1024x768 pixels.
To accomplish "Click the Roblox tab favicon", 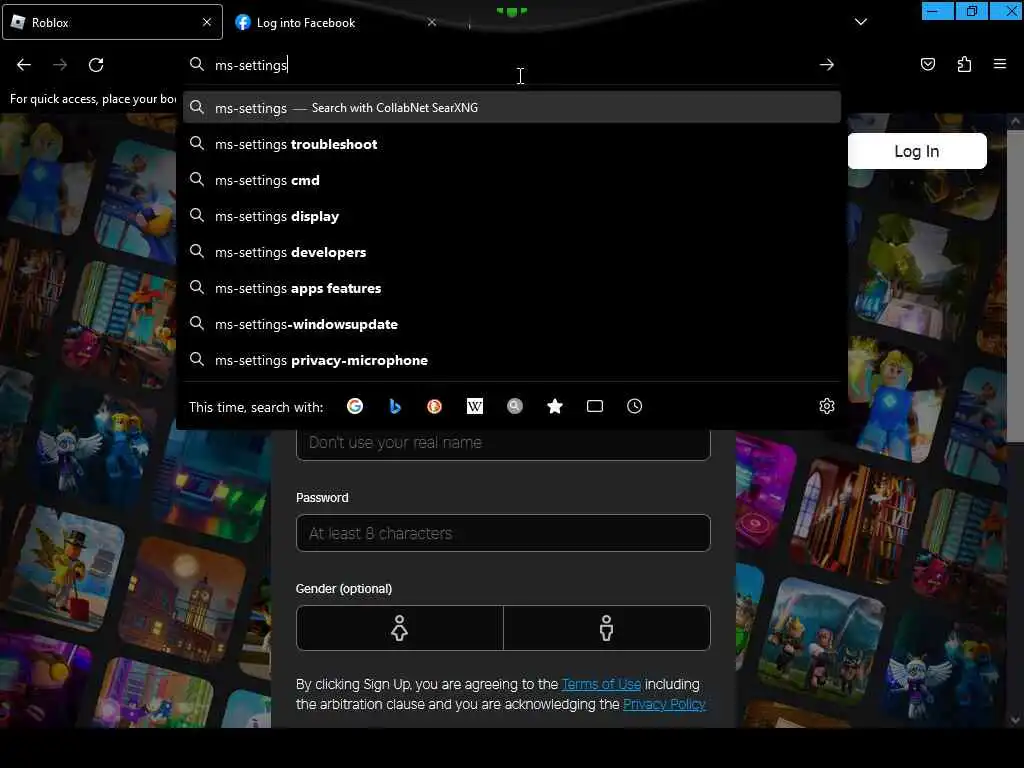I will [18, 22].
